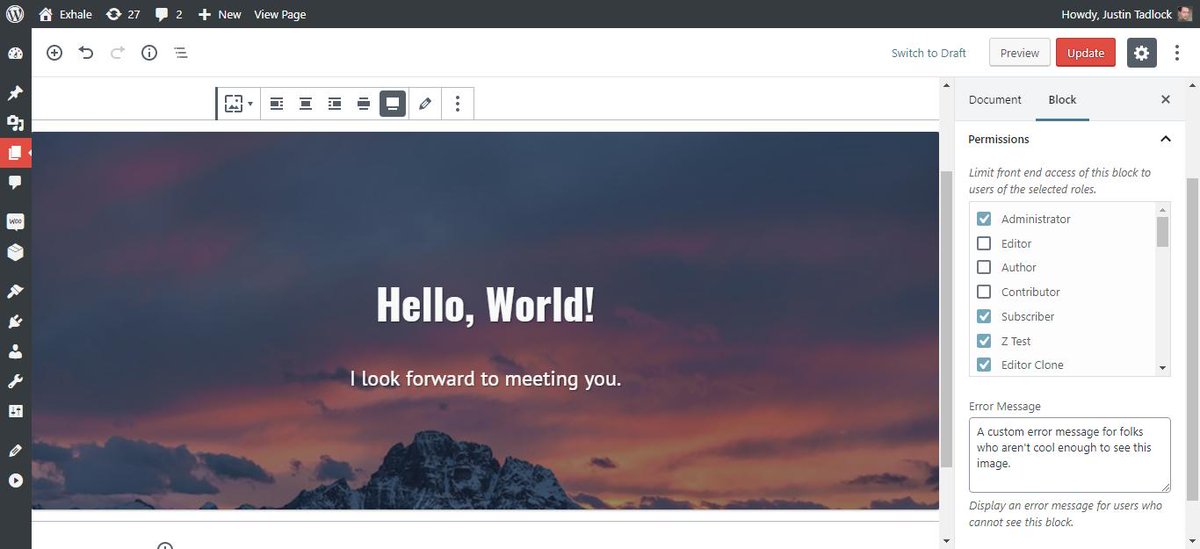Open the pencil icon admin menu
Screen dimensions: 1200x549
click(x=15, y=451)
